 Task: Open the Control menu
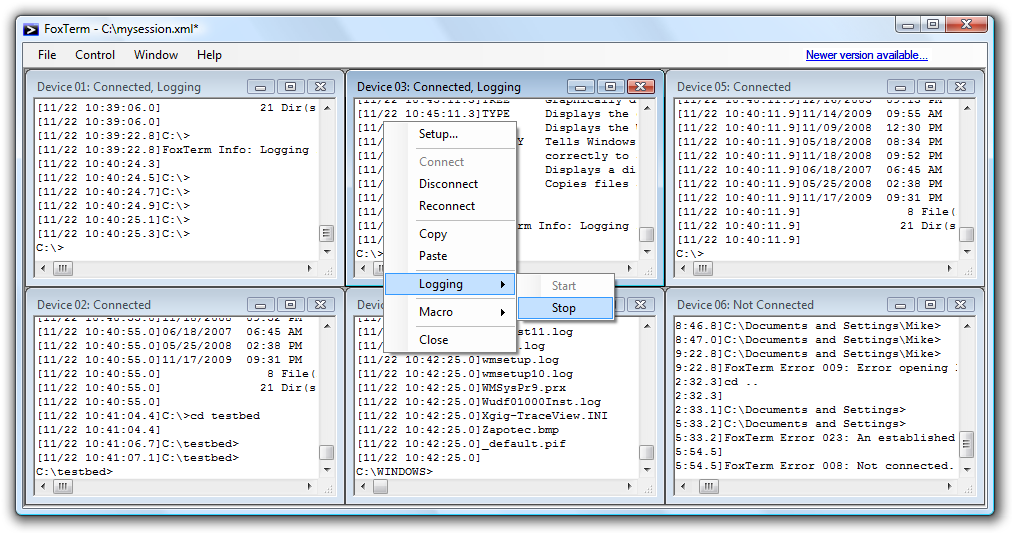(95, 55)
